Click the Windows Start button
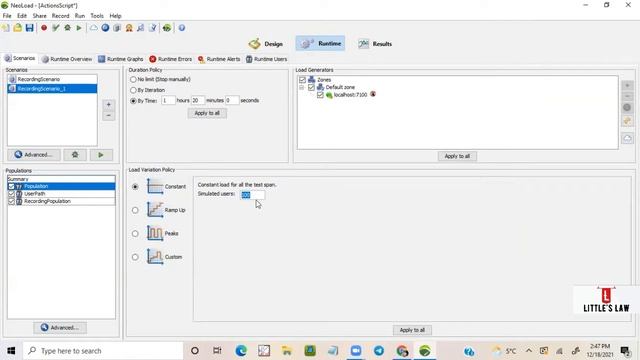 (11, 351)
